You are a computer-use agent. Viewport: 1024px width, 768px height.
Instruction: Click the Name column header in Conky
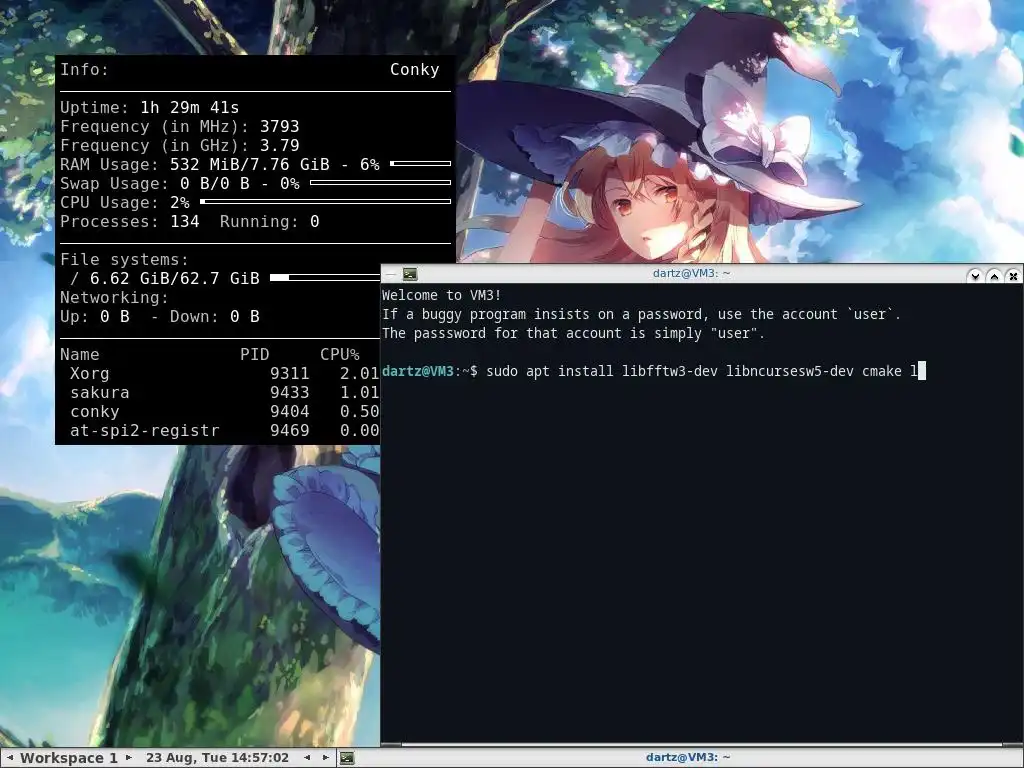coord(80,355)
